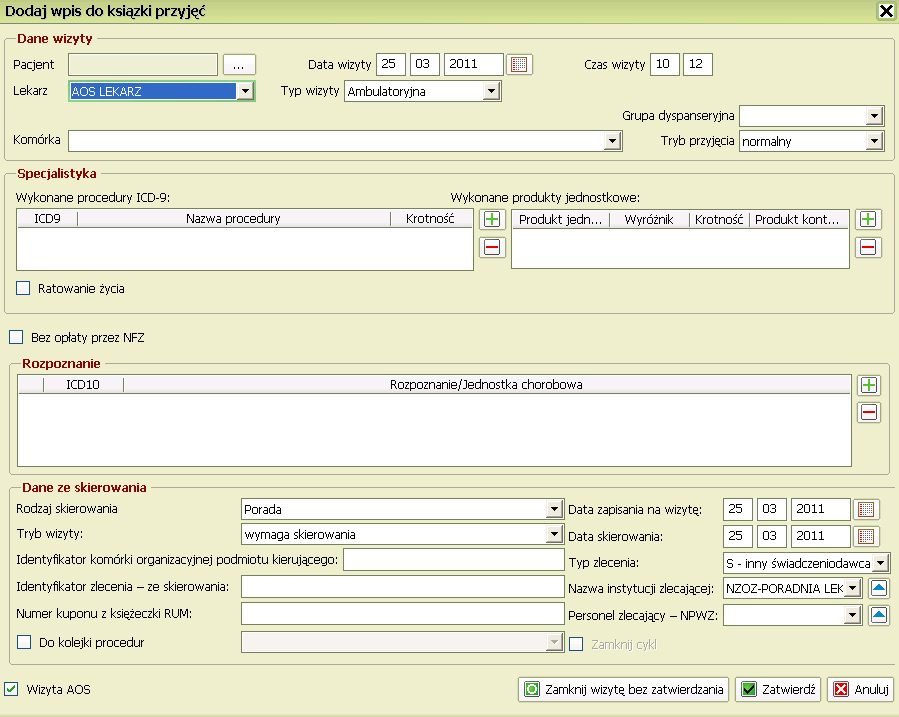This screenshot has height=717, width=899.
Task: Click Identyfikator komórki organizacyjnej input field
Action: tap(454, 559)
